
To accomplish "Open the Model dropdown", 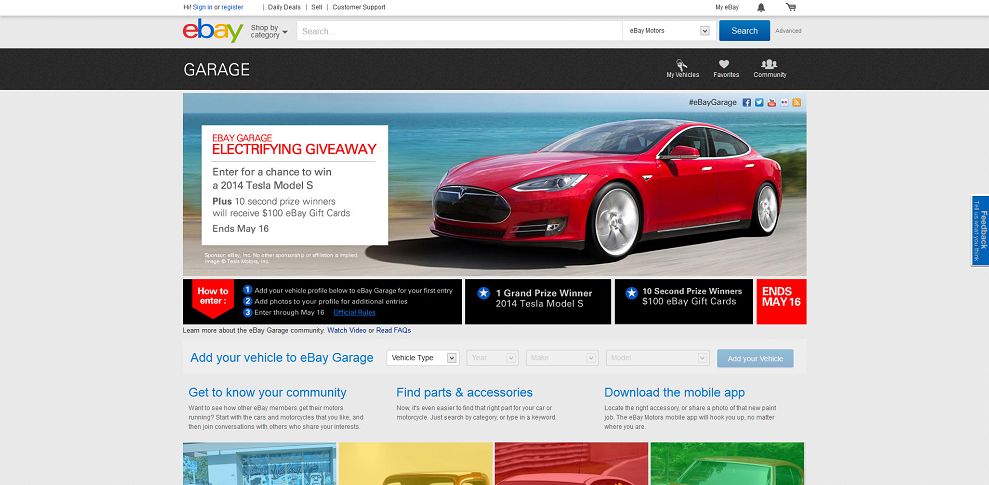I will pyautogui.click(x=658, y=358).
